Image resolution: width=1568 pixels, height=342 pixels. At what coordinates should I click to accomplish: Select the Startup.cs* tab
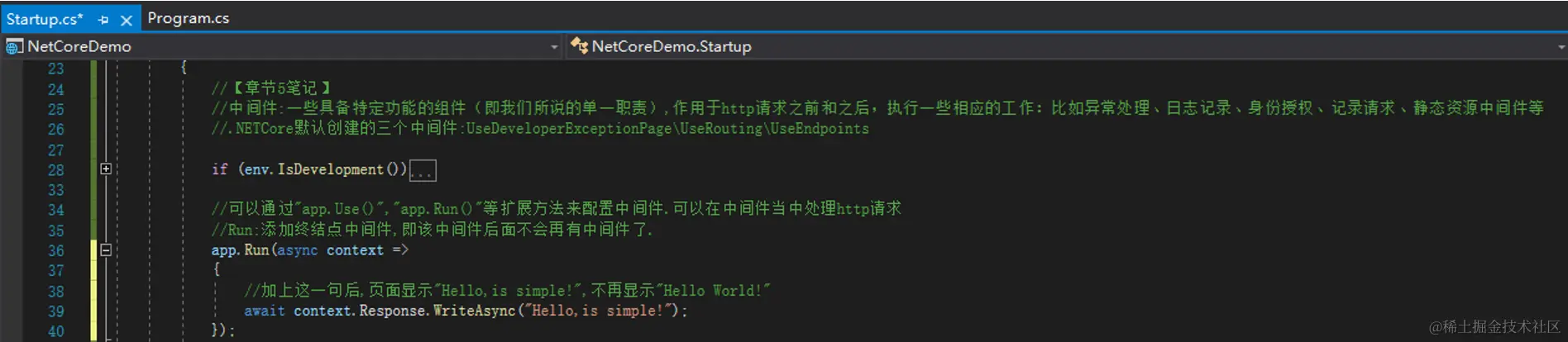point(45,19)
